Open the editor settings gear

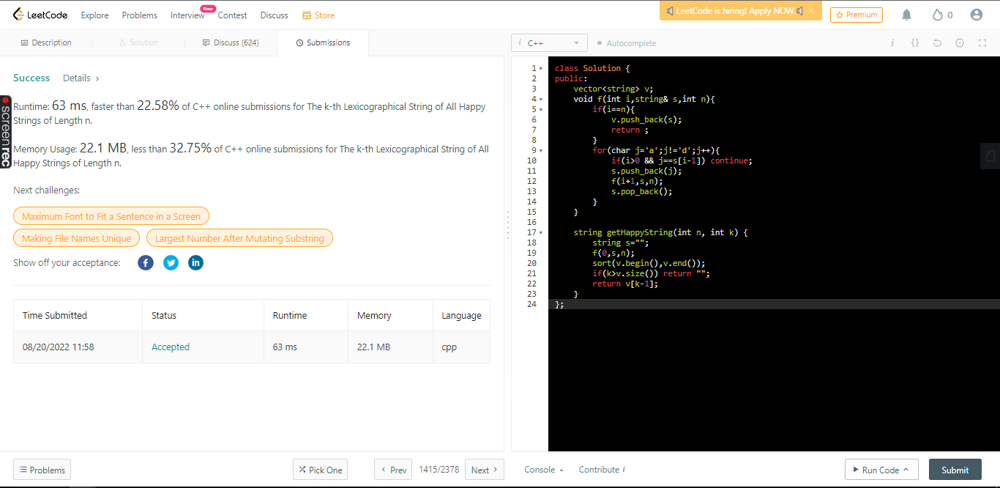(959, 43)
